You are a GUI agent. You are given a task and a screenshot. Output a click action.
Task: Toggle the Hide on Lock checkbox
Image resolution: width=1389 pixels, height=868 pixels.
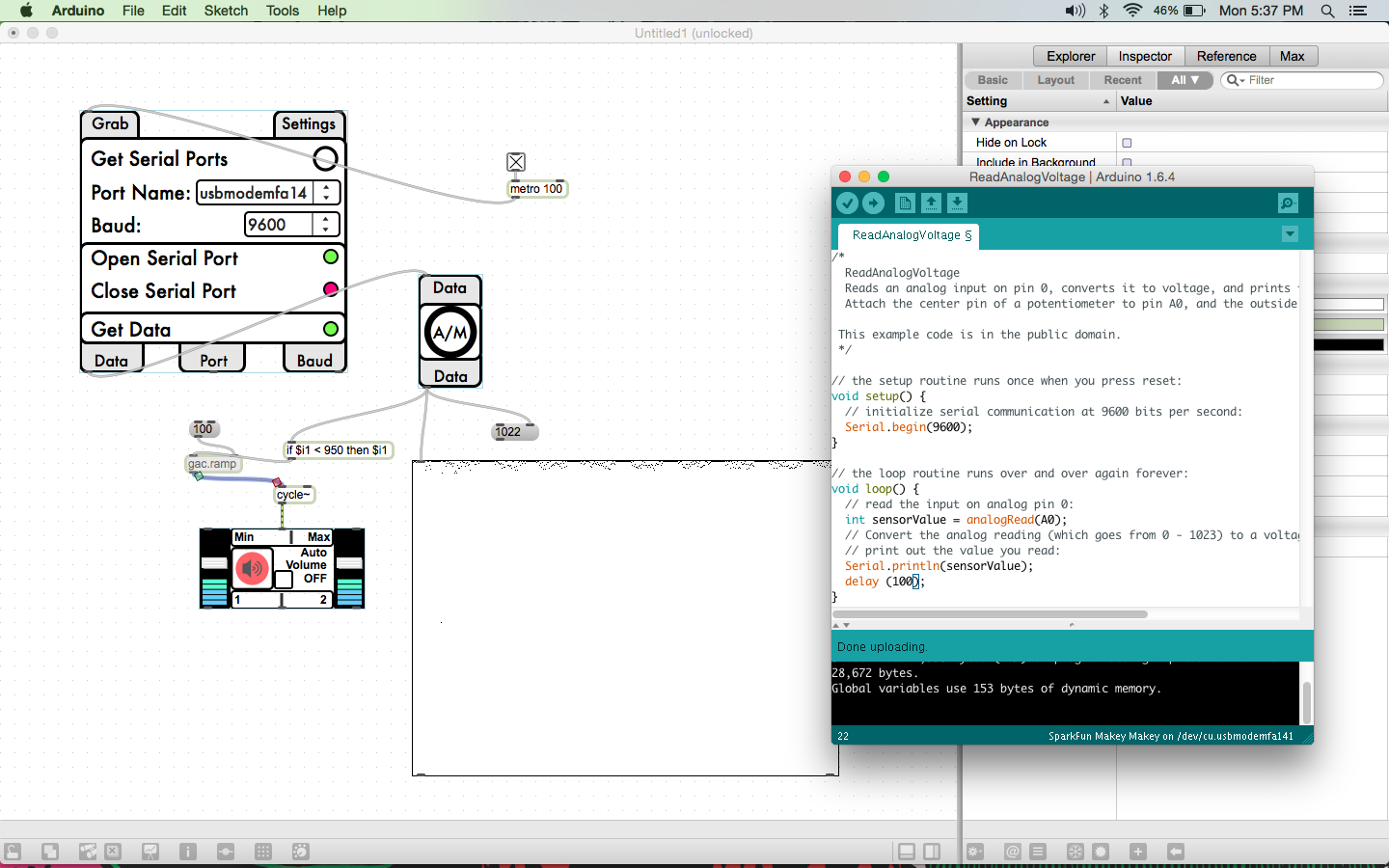click(1127, 143)
